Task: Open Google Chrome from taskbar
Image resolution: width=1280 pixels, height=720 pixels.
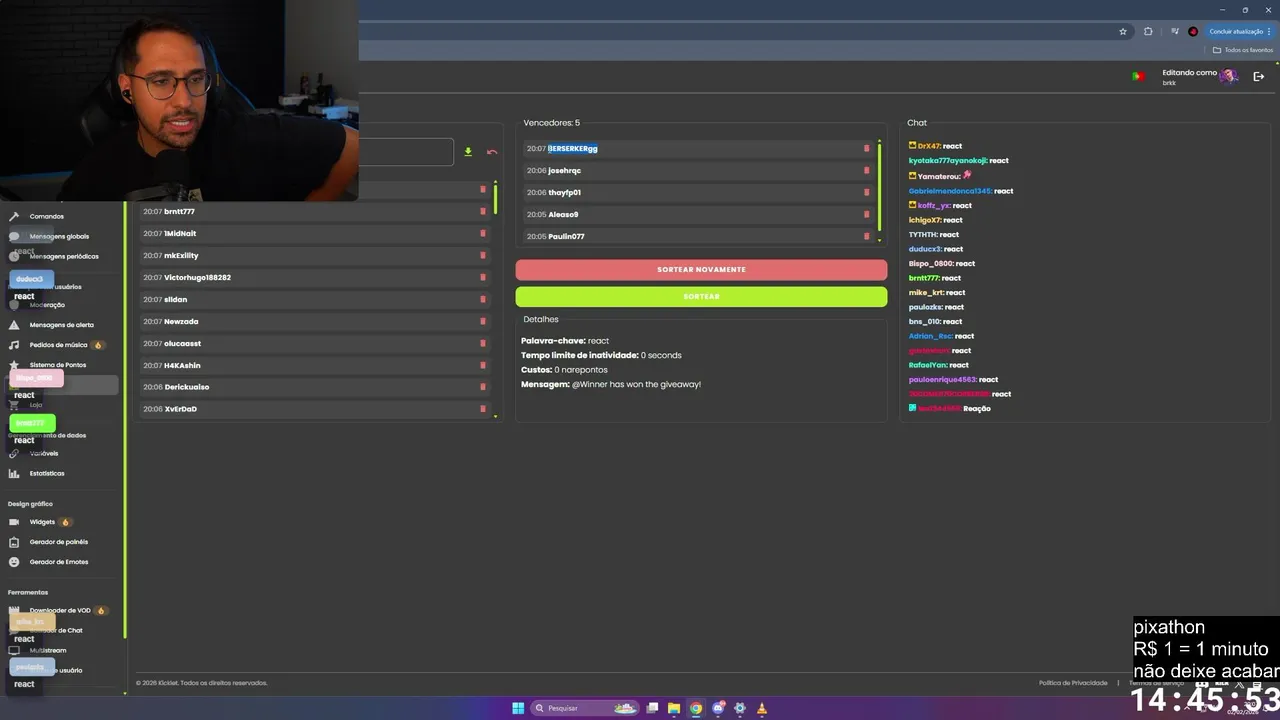Action: (696, 708)
